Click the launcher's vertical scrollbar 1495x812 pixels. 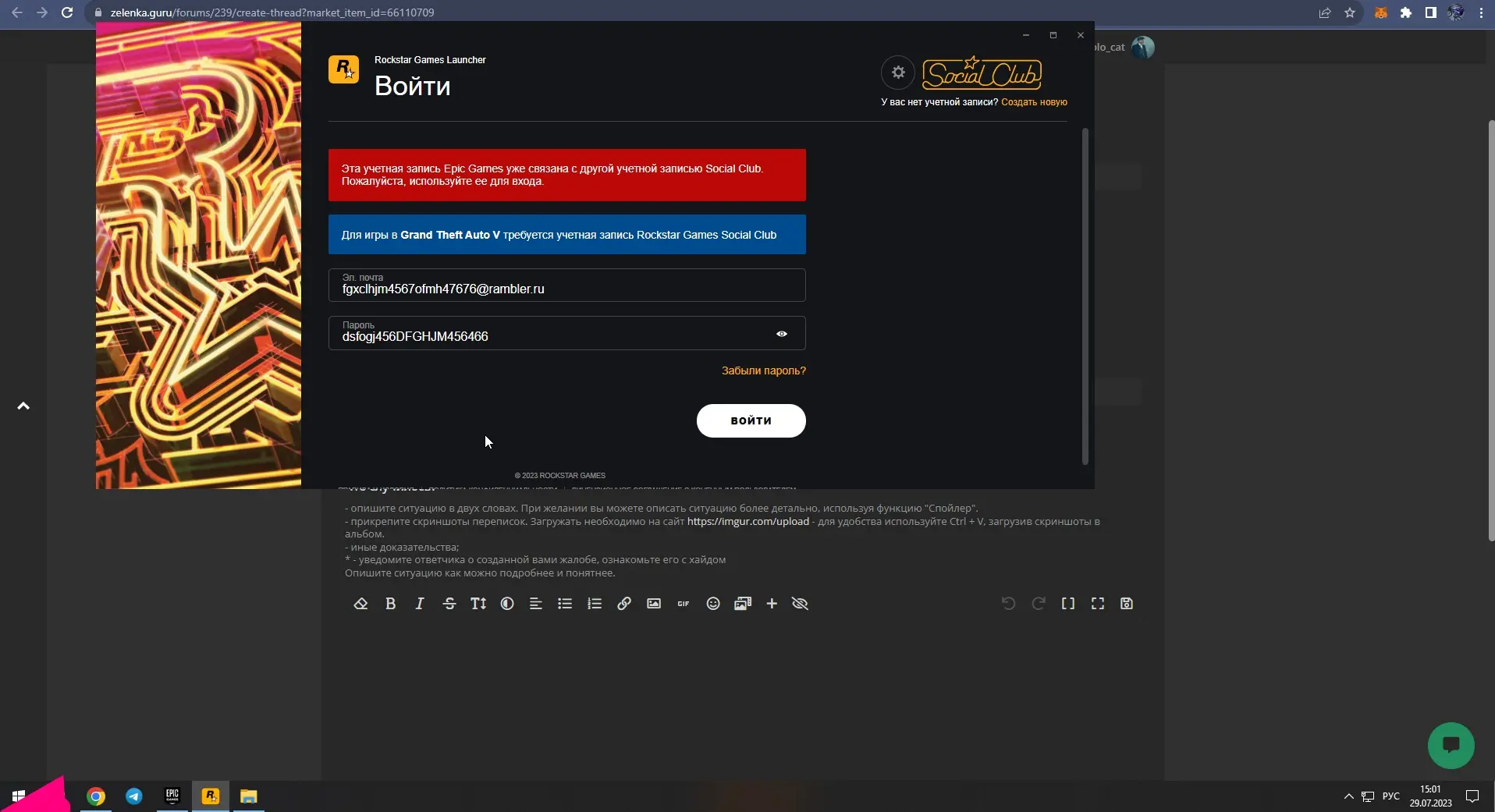(x=1085, y=296)
